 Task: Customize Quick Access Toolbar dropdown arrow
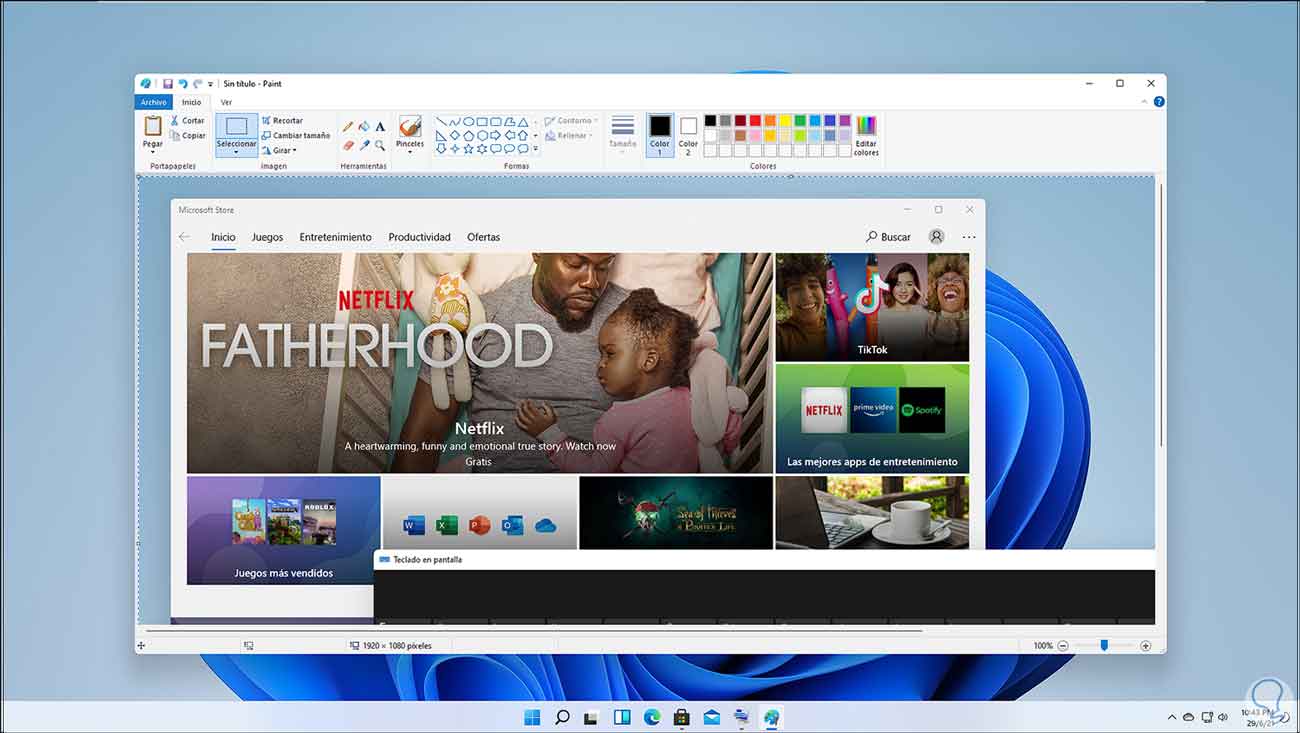[211, 85]
